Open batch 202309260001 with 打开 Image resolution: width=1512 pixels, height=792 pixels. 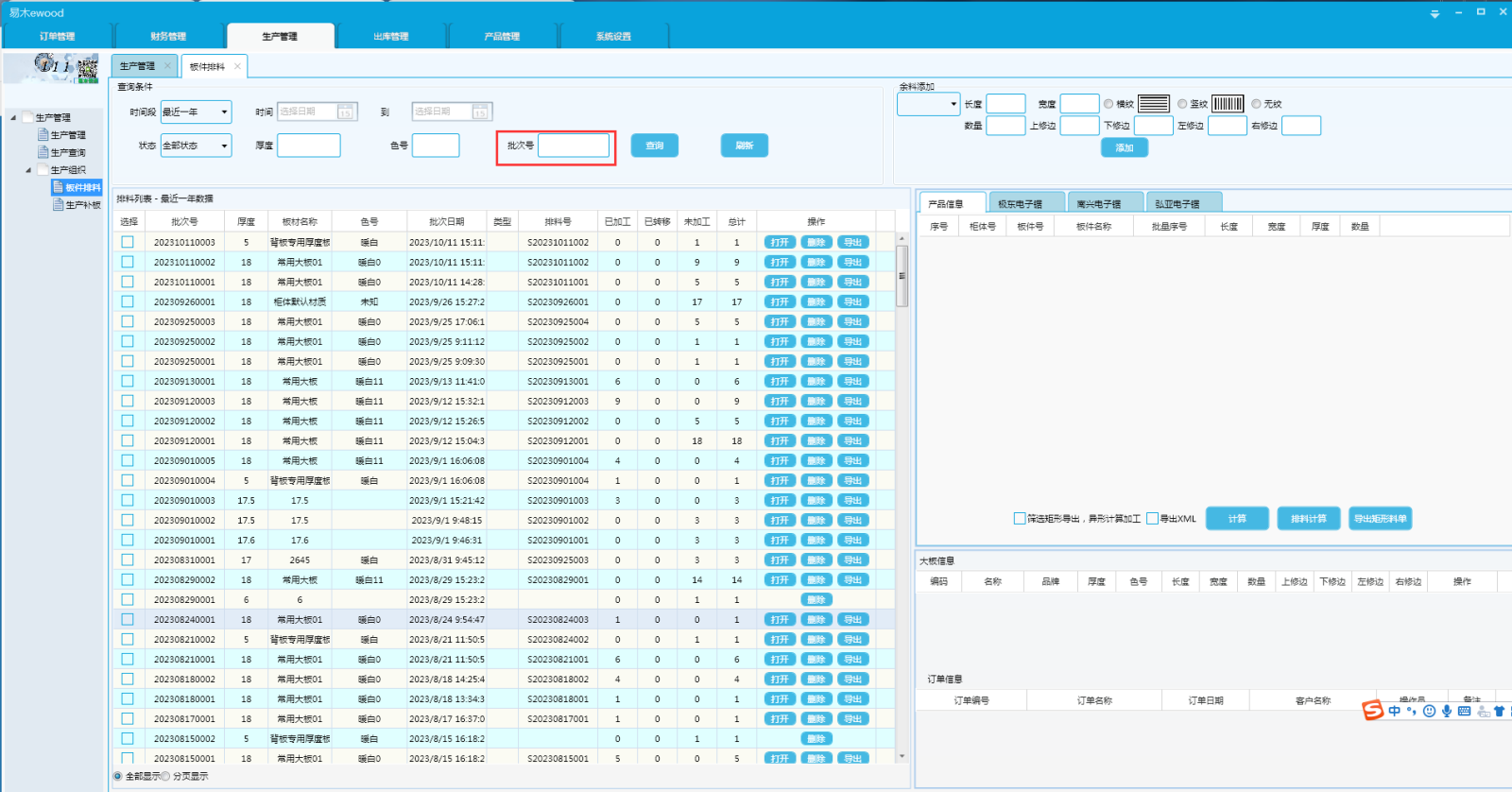click(x=780, y=301)
